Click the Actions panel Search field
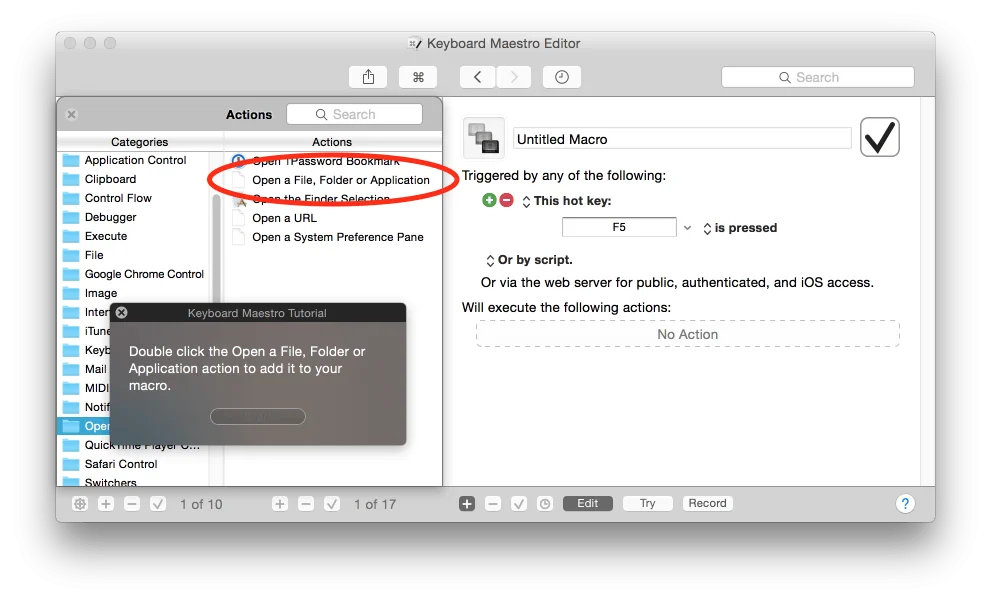The height and width of the screenshot is (602, 991). [x=354, y=114]
